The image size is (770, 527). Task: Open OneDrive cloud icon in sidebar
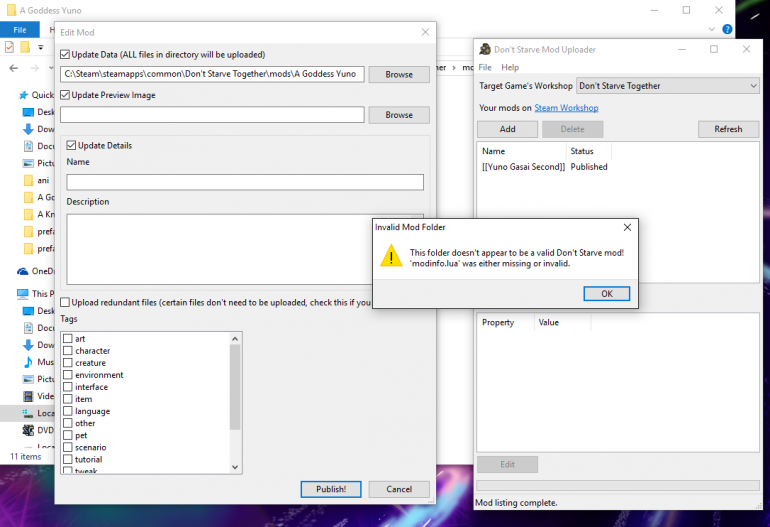23,271
